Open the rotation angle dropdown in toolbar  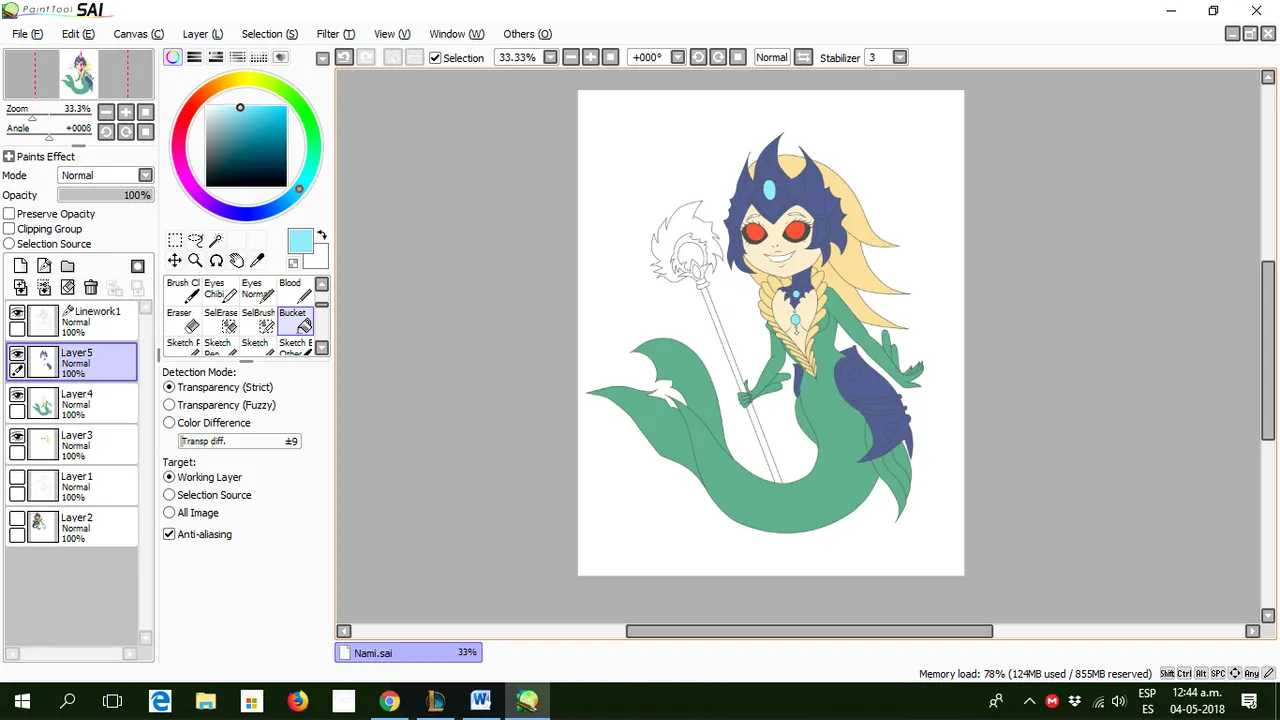click(677, 57)
